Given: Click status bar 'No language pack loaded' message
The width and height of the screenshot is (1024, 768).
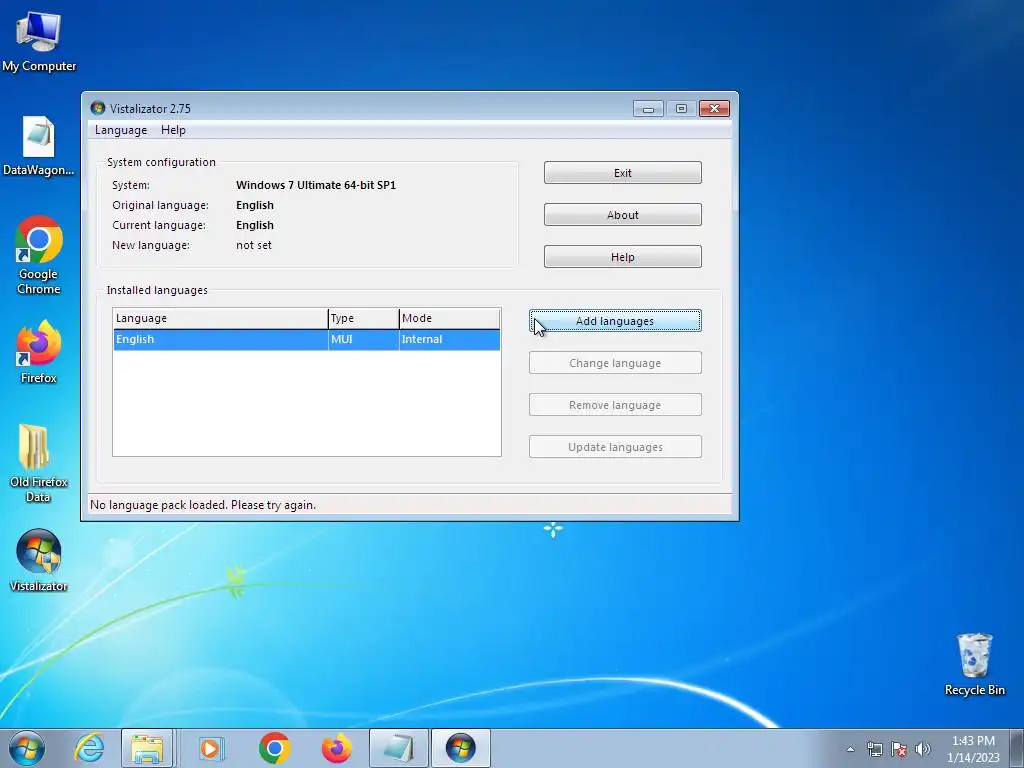Looking at the screenshot, I should (x=202, y=505).
